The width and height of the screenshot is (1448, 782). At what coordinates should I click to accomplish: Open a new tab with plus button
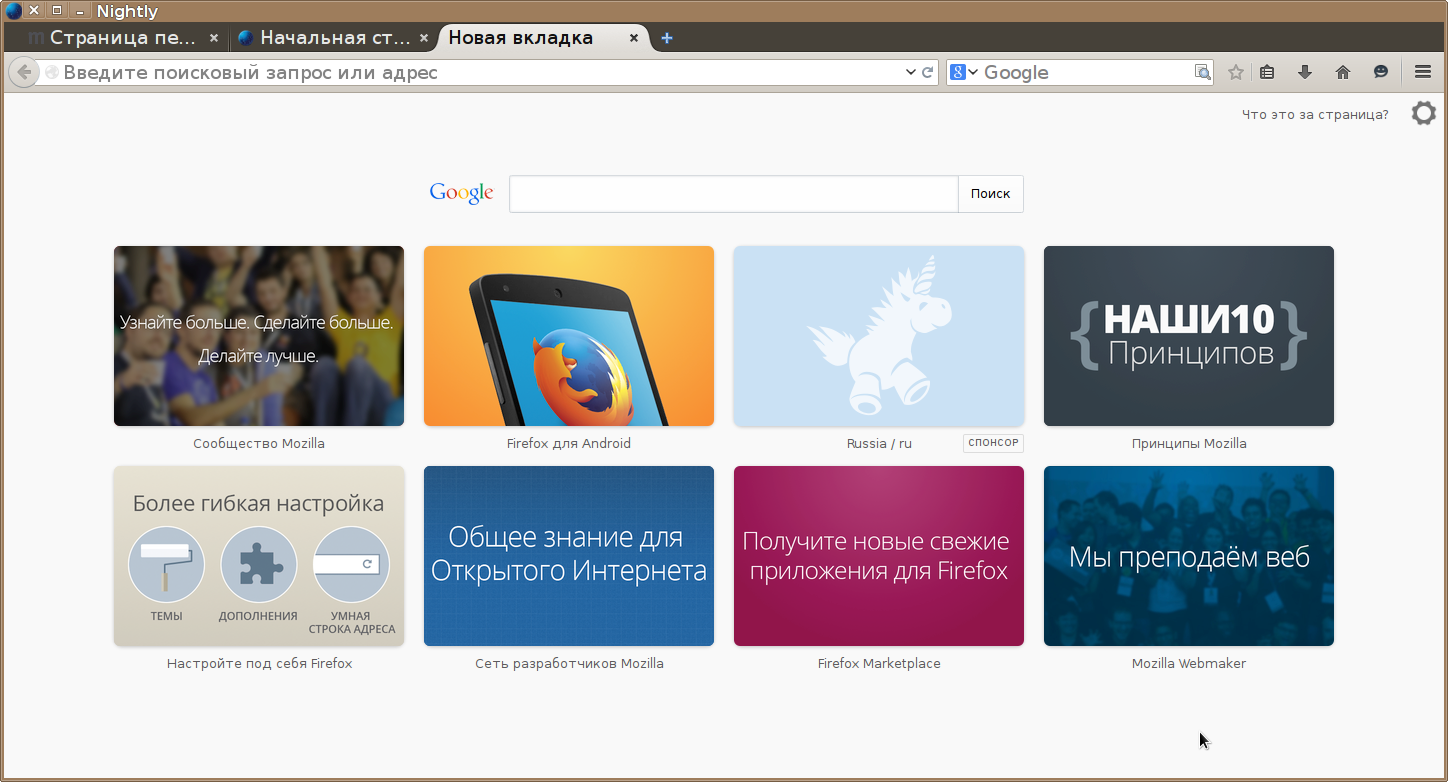pos(667,38)
